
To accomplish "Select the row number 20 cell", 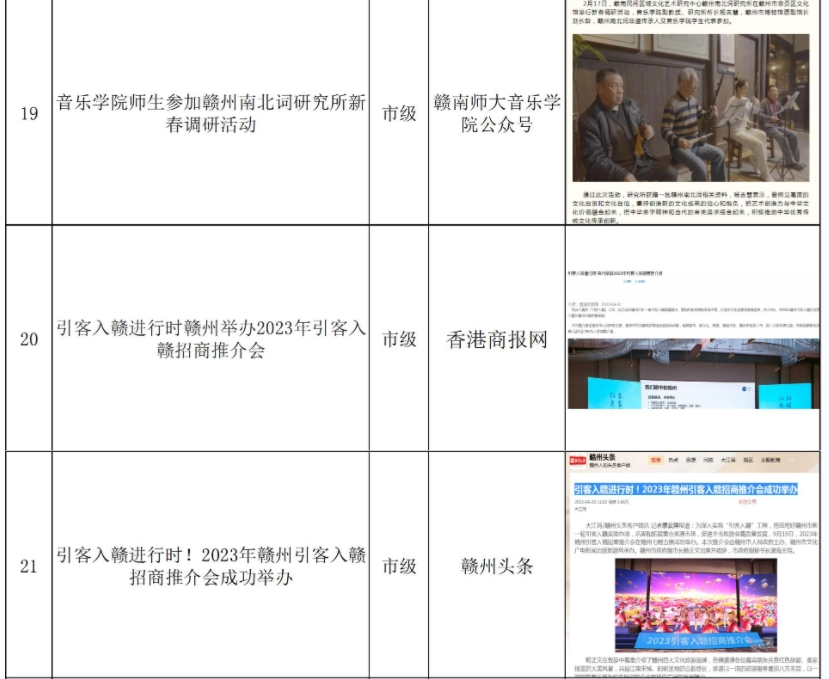I will pos(29,339).
